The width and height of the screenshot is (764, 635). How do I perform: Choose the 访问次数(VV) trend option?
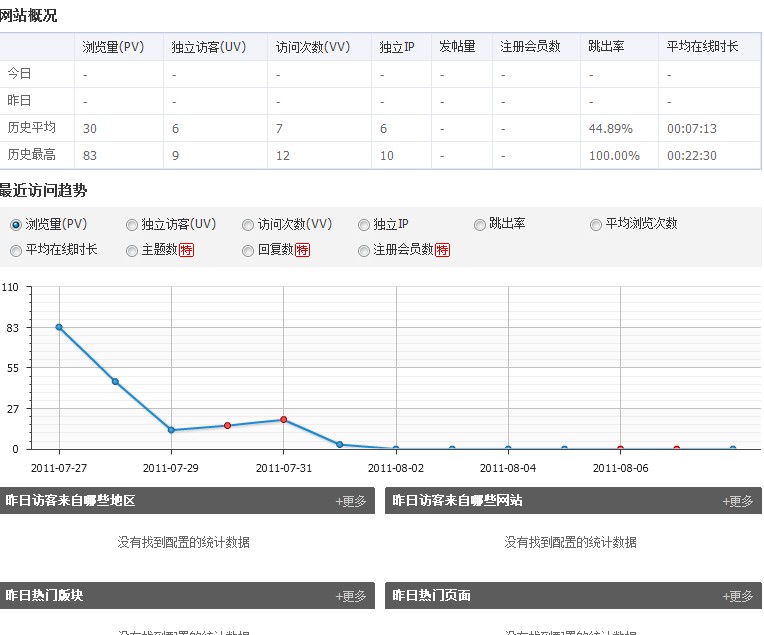[248, 225]
